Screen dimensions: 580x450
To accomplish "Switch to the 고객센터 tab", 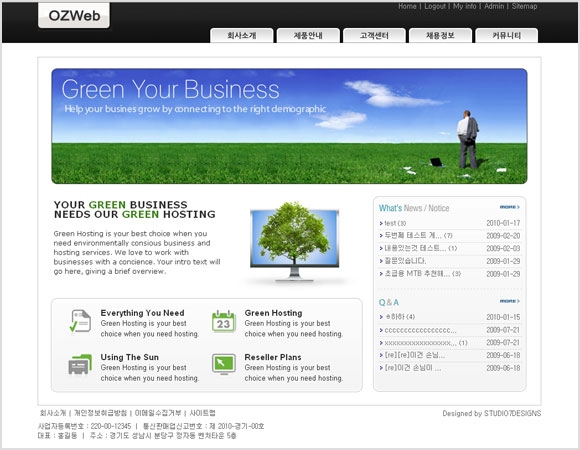I will (374, 35).
